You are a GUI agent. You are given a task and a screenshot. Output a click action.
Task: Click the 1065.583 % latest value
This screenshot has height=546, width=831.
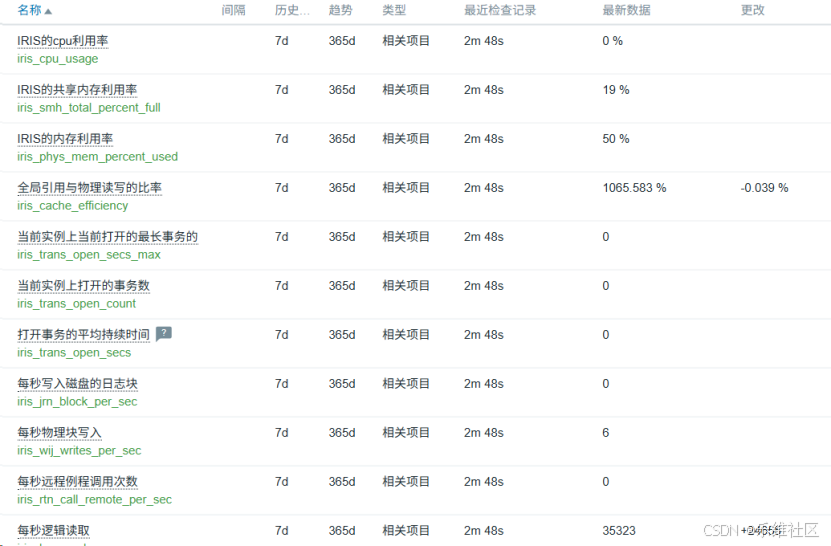634,188
